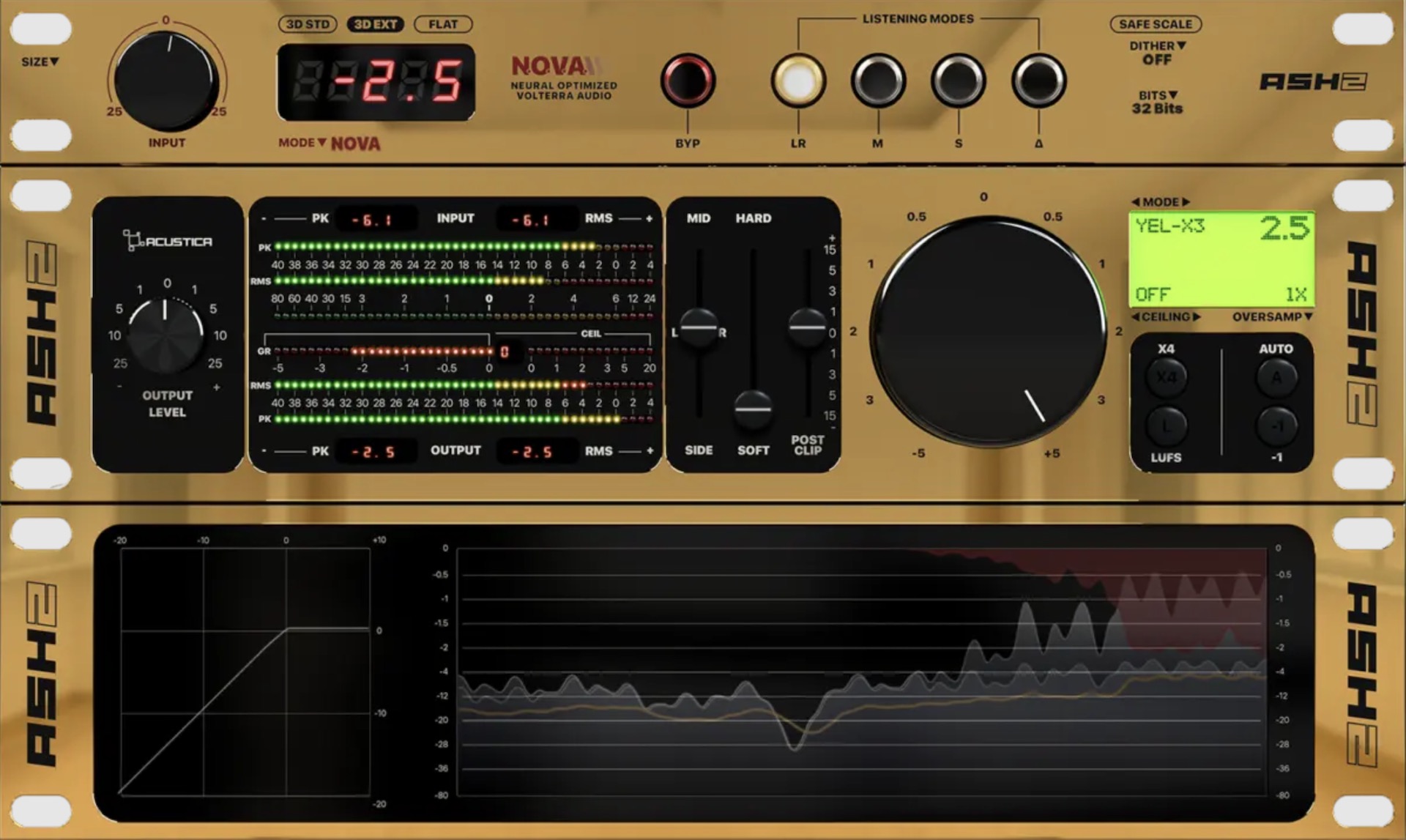Toggle the -1 round button
Image resolution: width=1406 pixels, height=840 pixels.
[x=1276, y=426]
